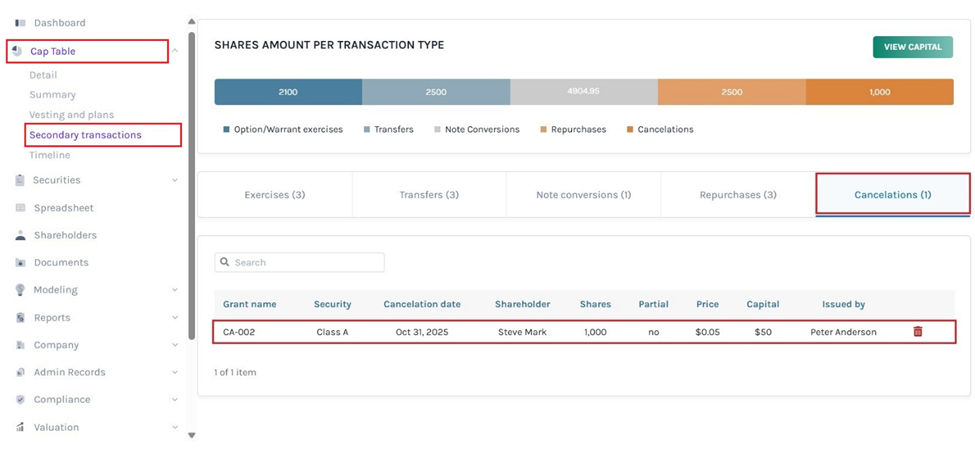
Task: Expand the Reports menu chevron
Action: click(175, 318)
